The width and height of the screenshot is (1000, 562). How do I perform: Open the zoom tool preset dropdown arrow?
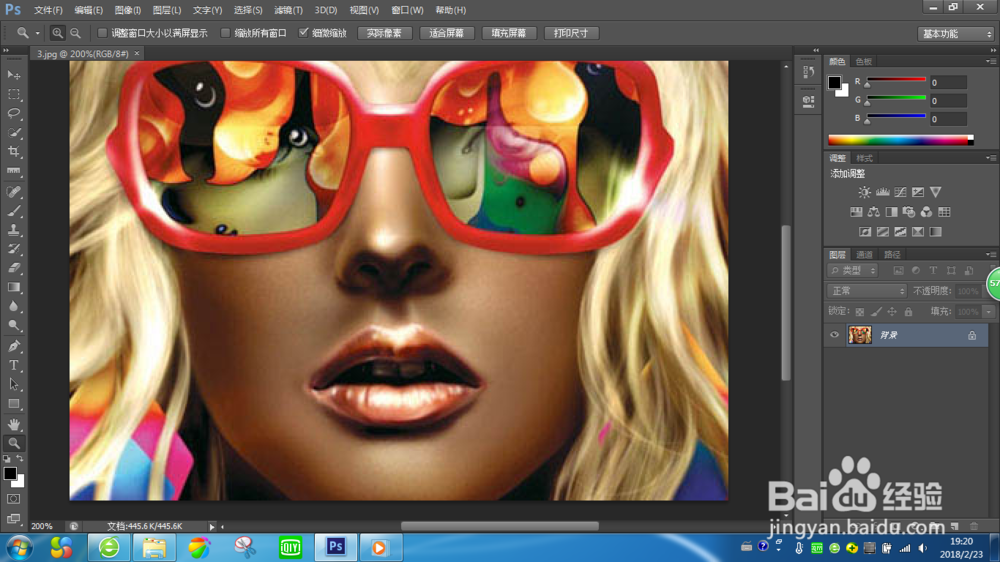point(37,33)
